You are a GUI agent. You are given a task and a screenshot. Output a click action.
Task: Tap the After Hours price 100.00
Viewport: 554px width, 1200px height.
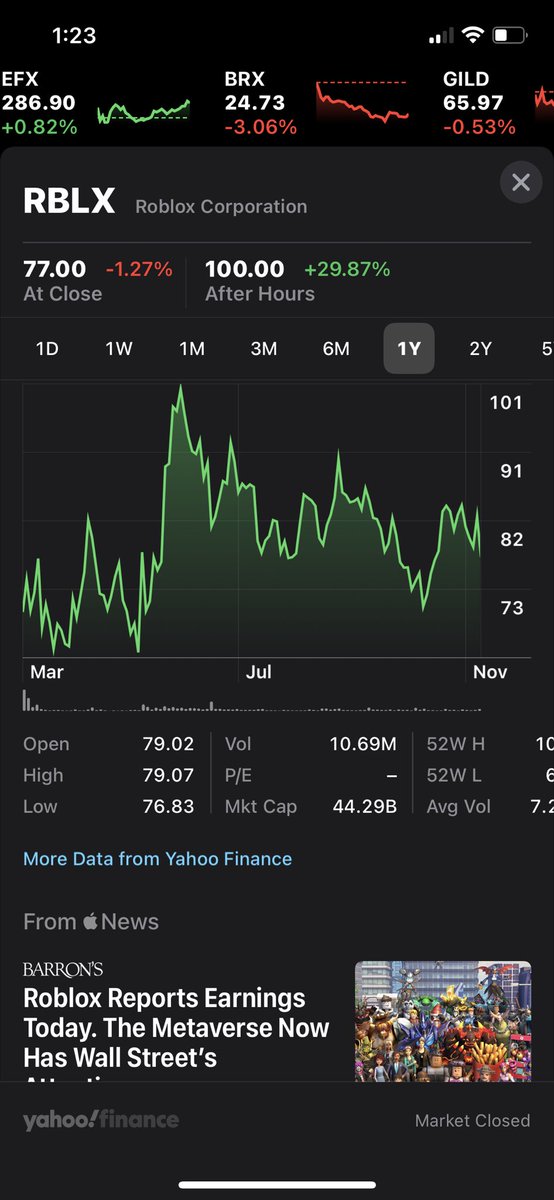[x=245, y=269]
